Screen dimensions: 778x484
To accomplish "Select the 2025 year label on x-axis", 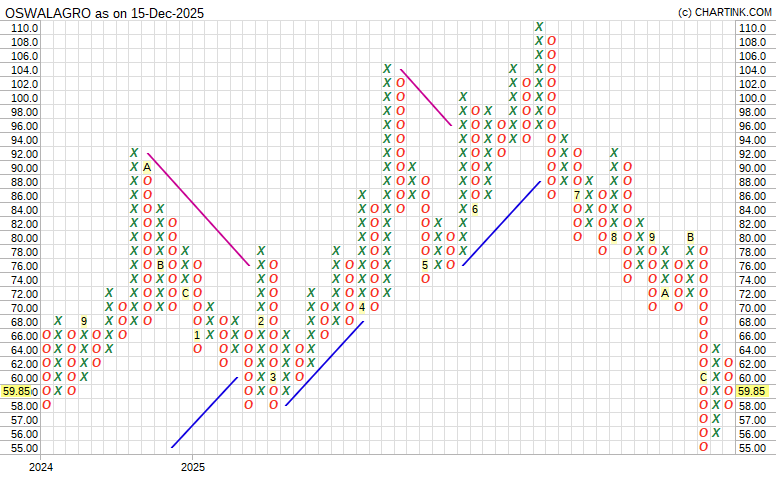I will click(x=193, y=468).
